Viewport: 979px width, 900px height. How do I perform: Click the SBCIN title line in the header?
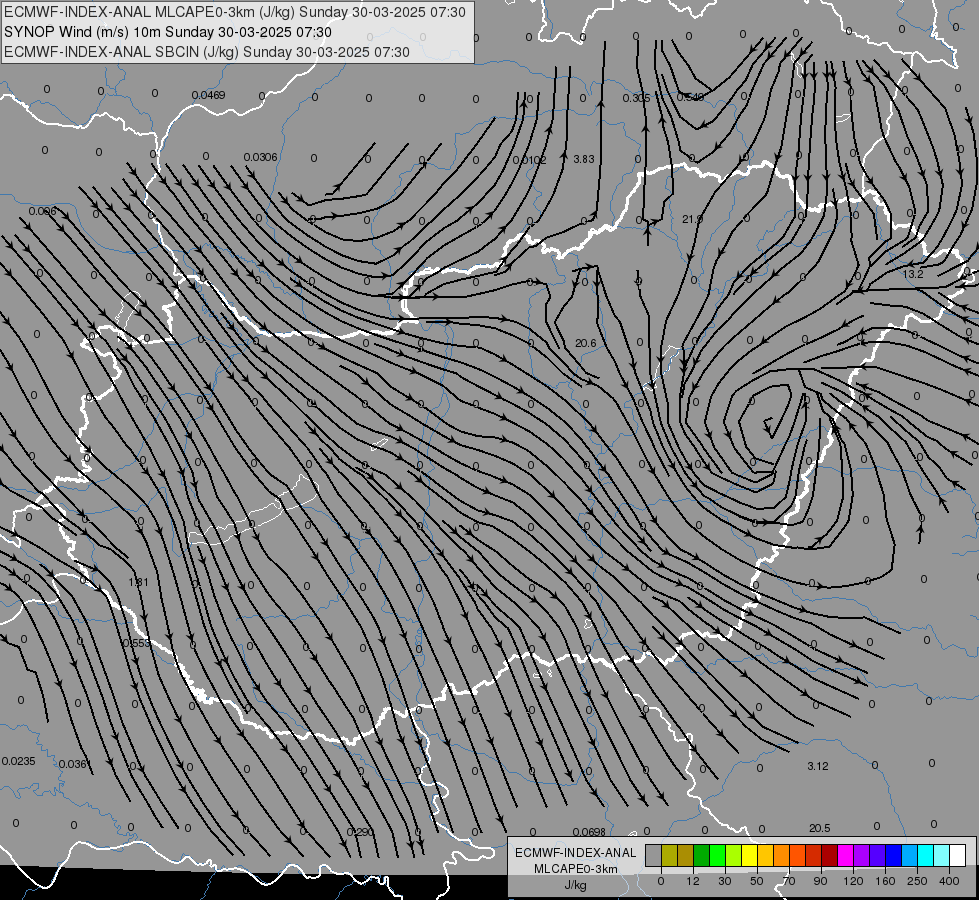tap(207, 52)
